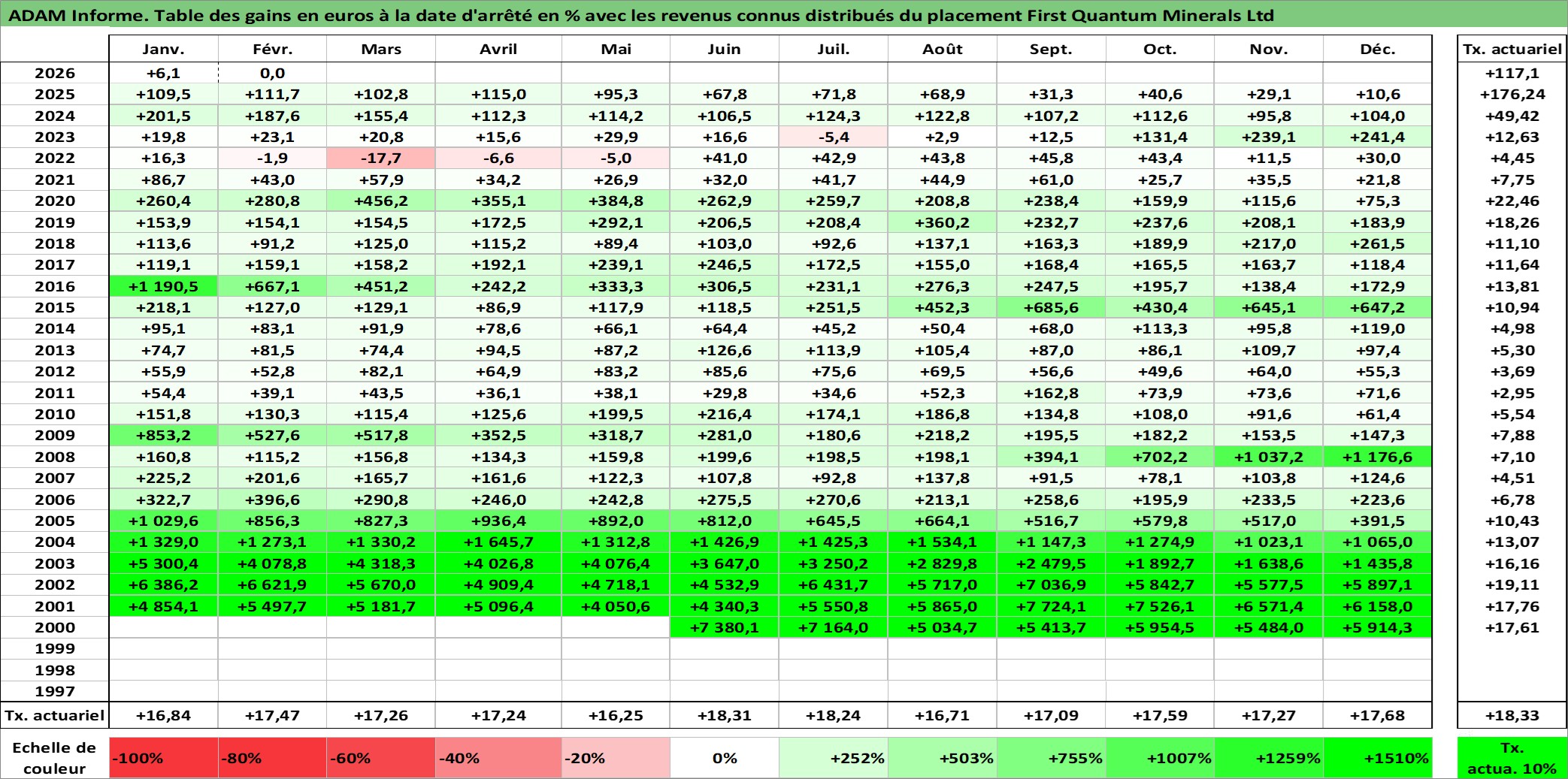Select the 0% white legend swatch
The image size is (1568, 779).
click(x=725, y=758)
